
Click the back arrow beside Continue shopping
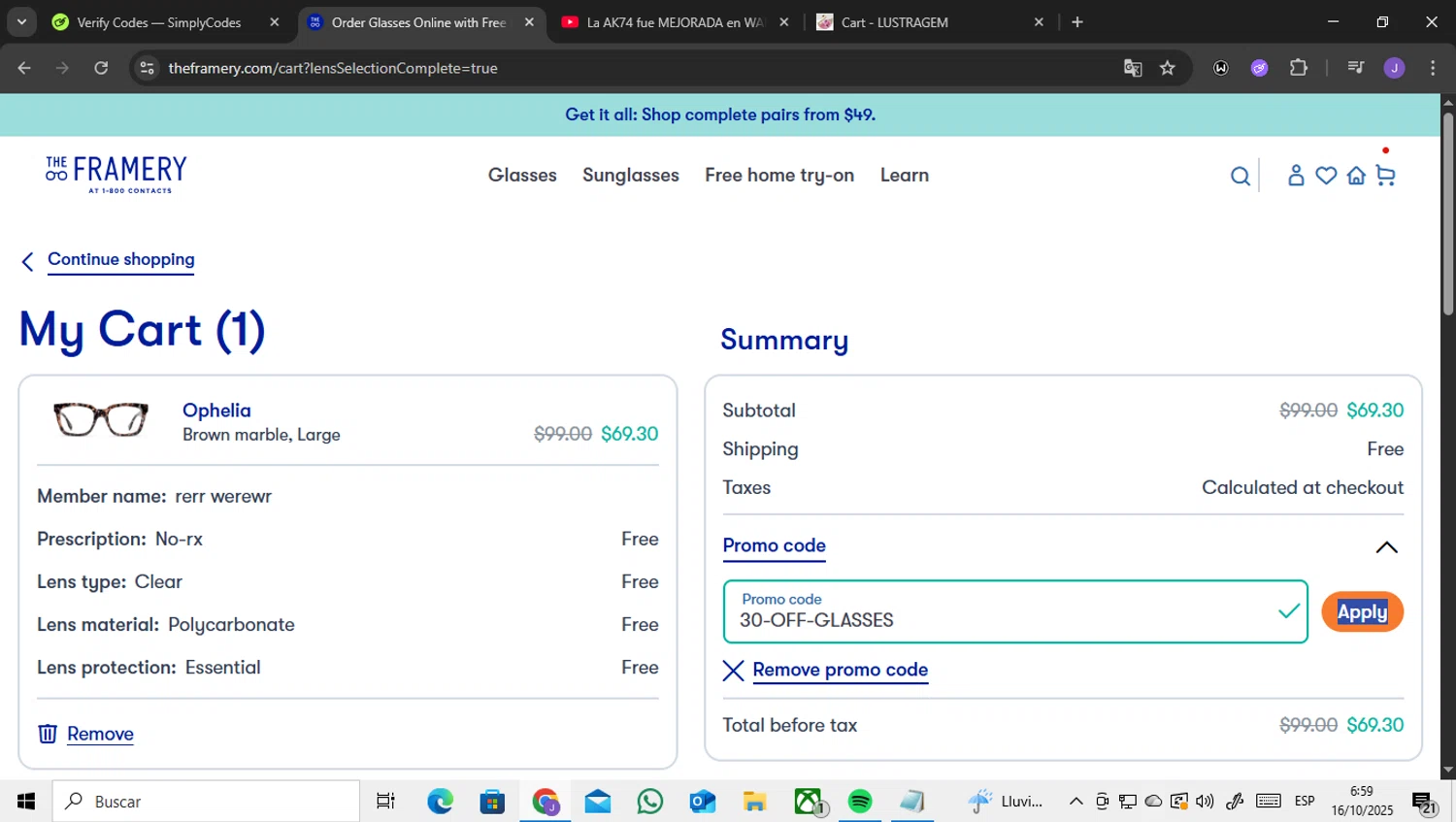coord(27,261)
